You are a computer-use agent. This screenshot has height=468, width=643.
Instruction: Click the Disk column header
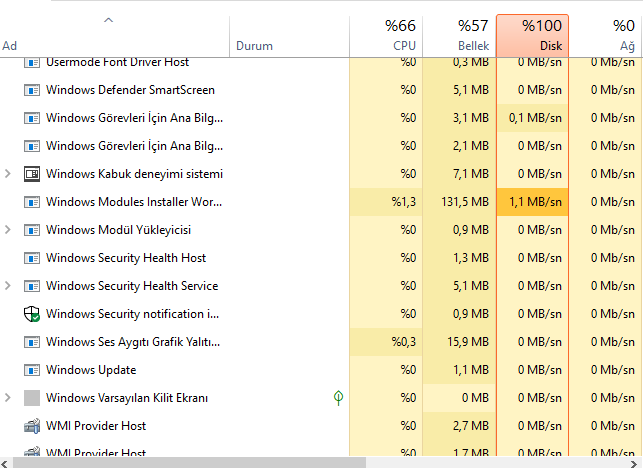pos(532,35)
